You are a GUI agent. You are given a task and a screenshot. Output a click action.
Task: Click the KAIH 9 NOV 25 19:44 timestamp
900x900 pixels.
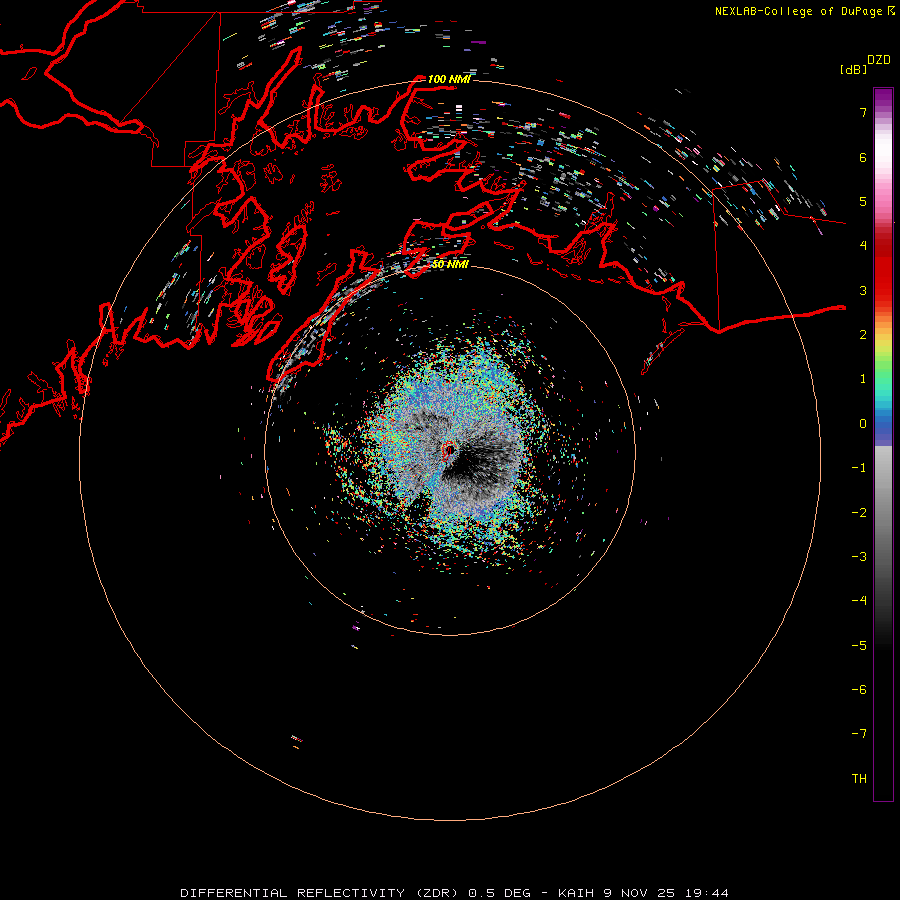[643, 893]
